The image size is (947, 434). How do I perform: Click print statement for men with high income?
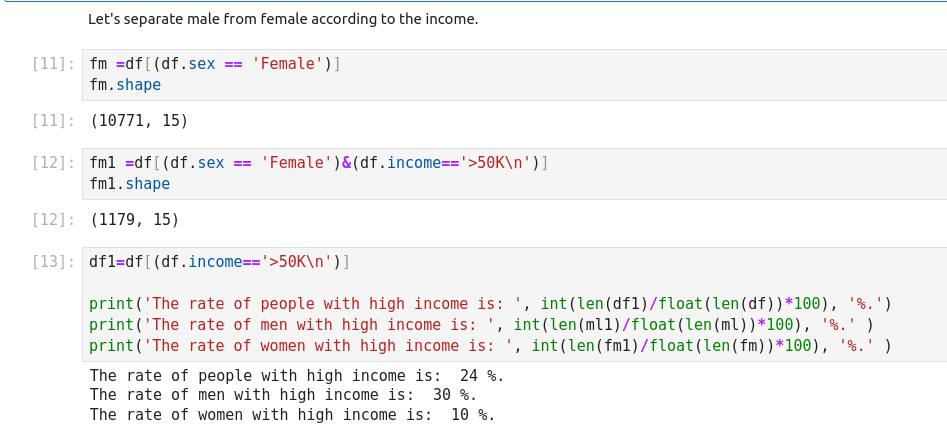pos(481,325)
